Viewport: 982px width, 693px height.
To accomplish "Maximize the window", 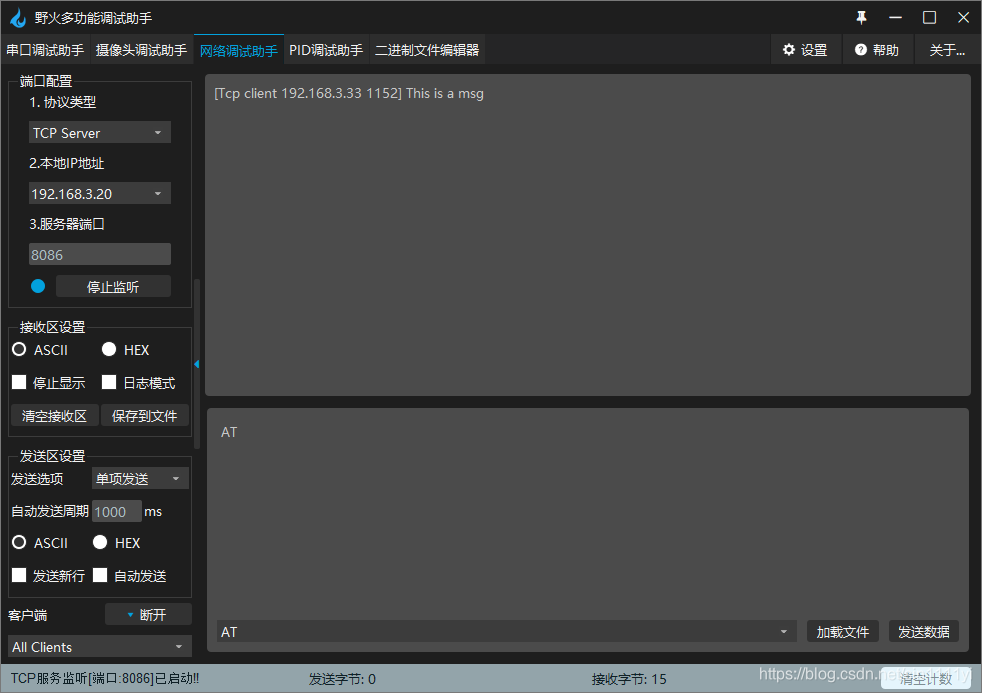I will [929, 18].
